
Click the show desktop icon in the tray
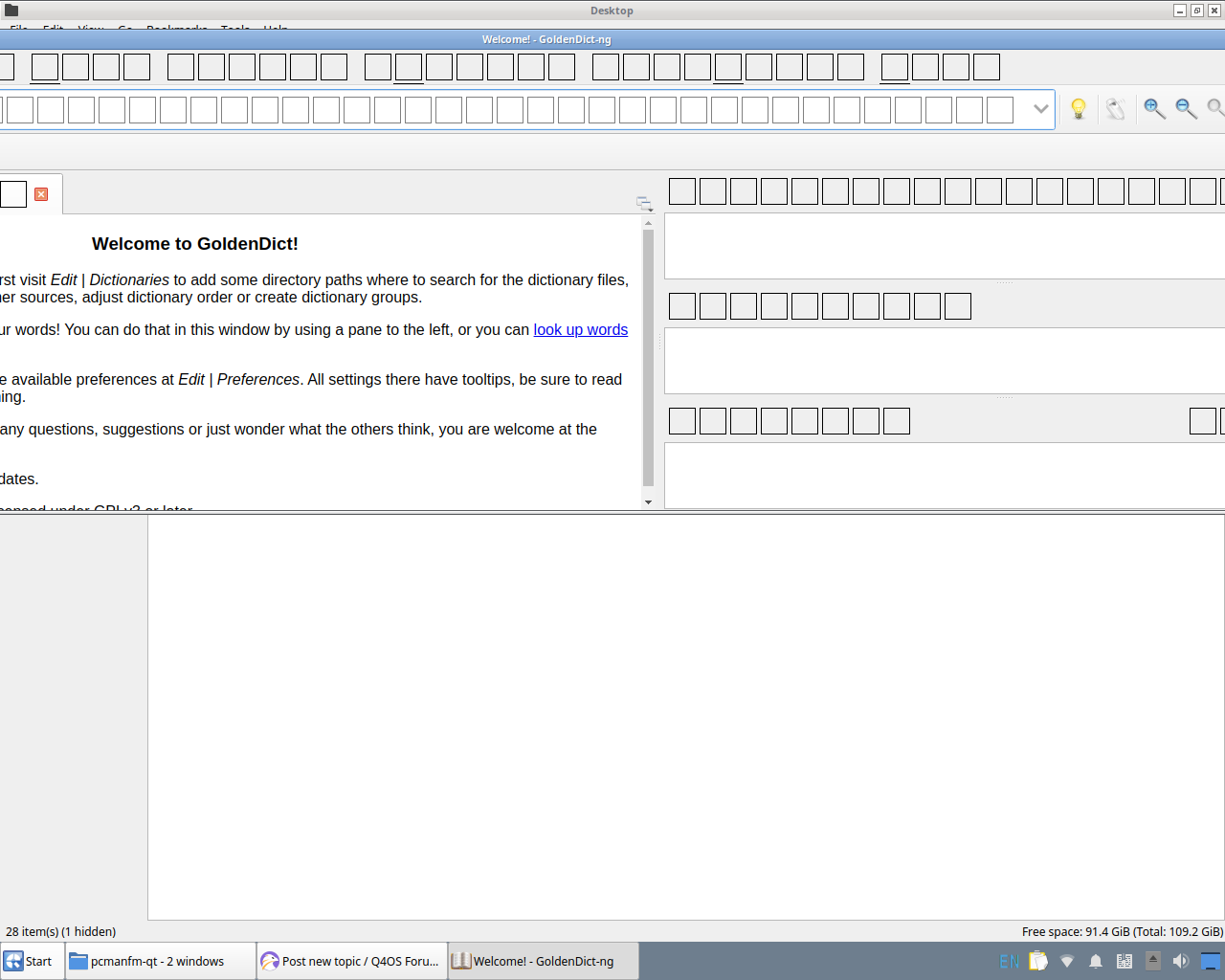click(1211, 961)
